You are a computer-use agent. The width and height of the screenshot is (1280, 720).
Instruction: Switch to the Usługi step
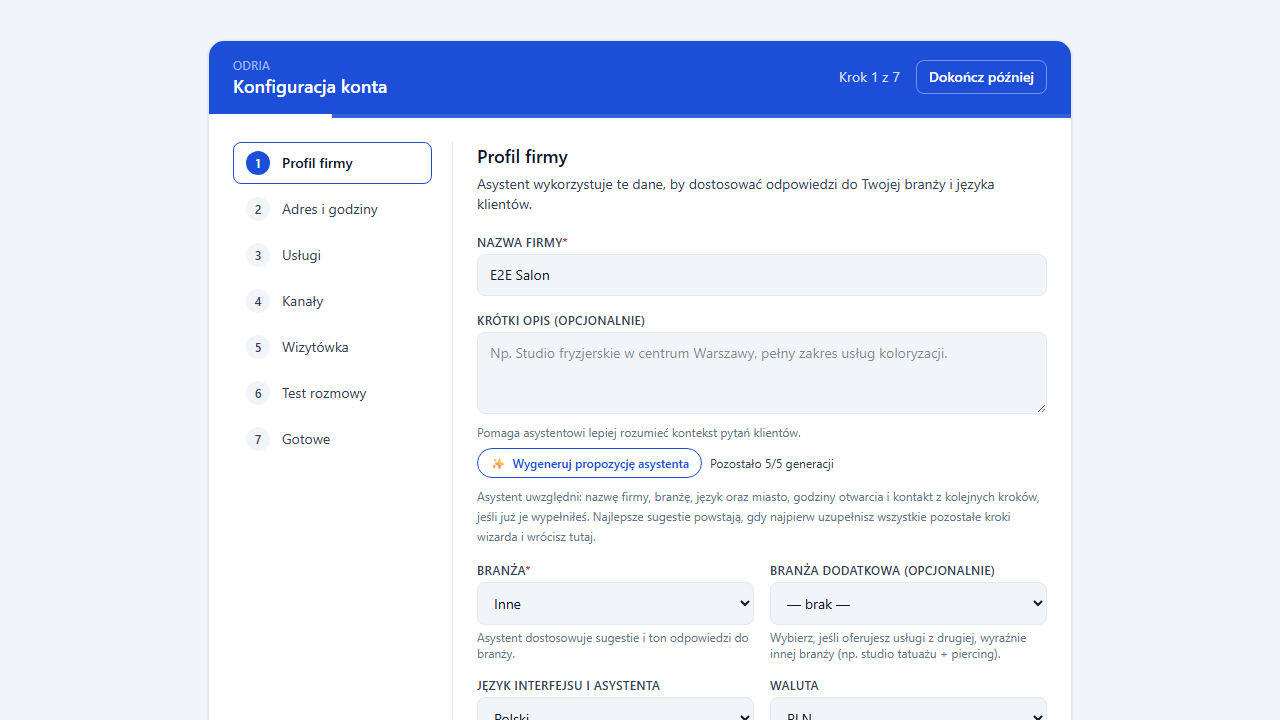(332, 255)
